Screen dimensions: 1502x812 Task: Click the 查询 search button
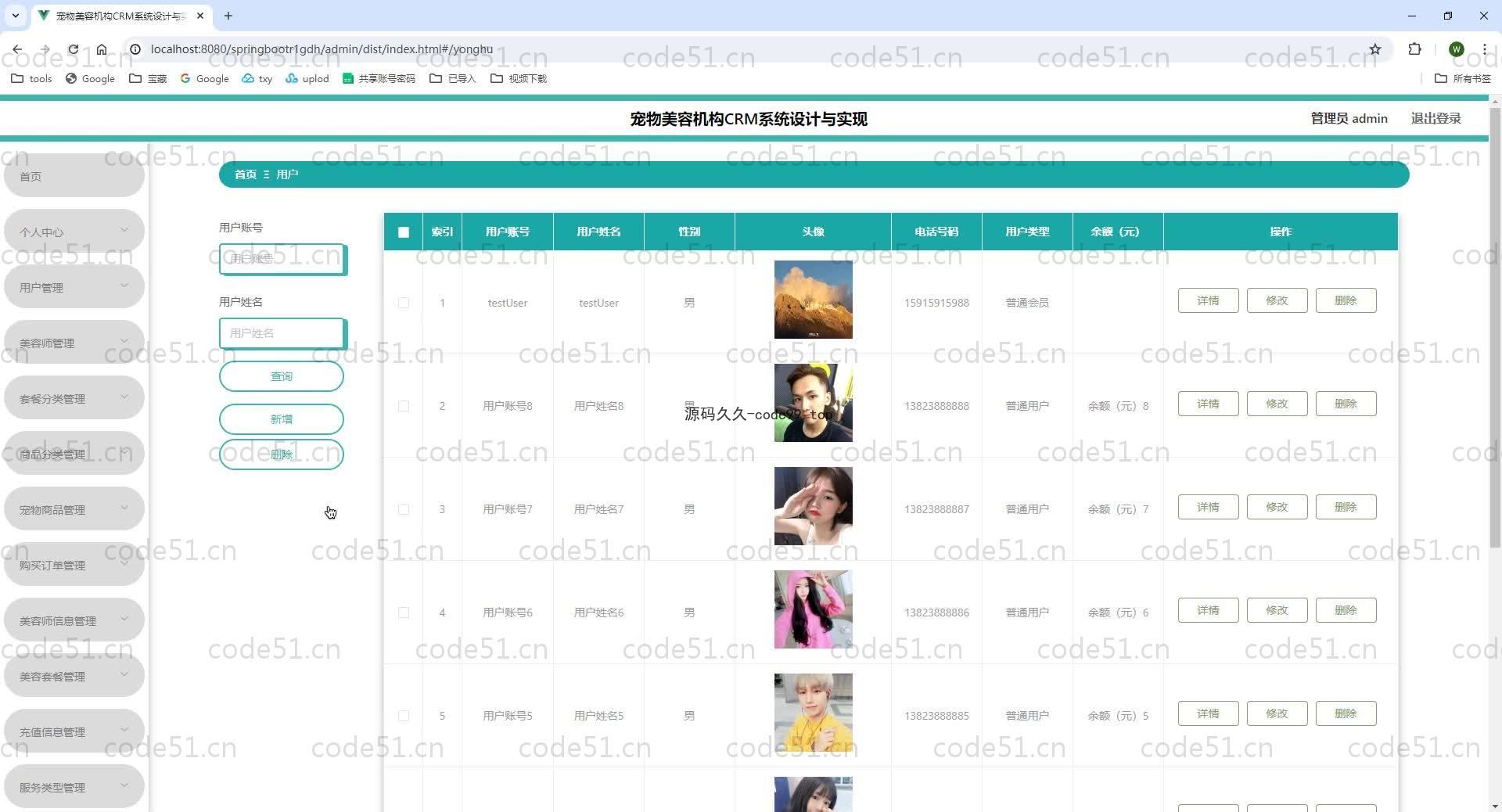282,376
